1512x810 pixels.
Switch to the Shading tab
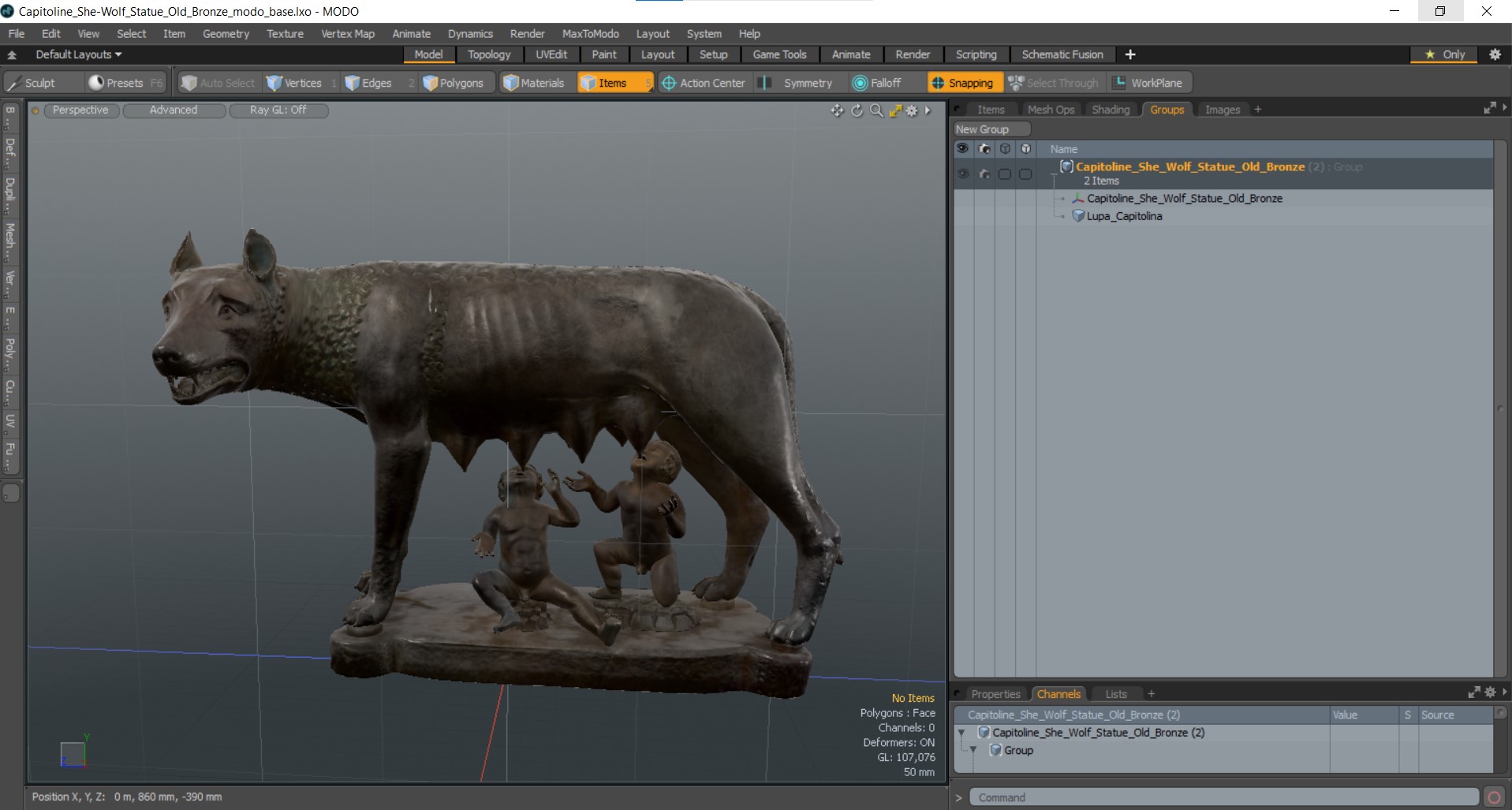[x=1111, y=110]
